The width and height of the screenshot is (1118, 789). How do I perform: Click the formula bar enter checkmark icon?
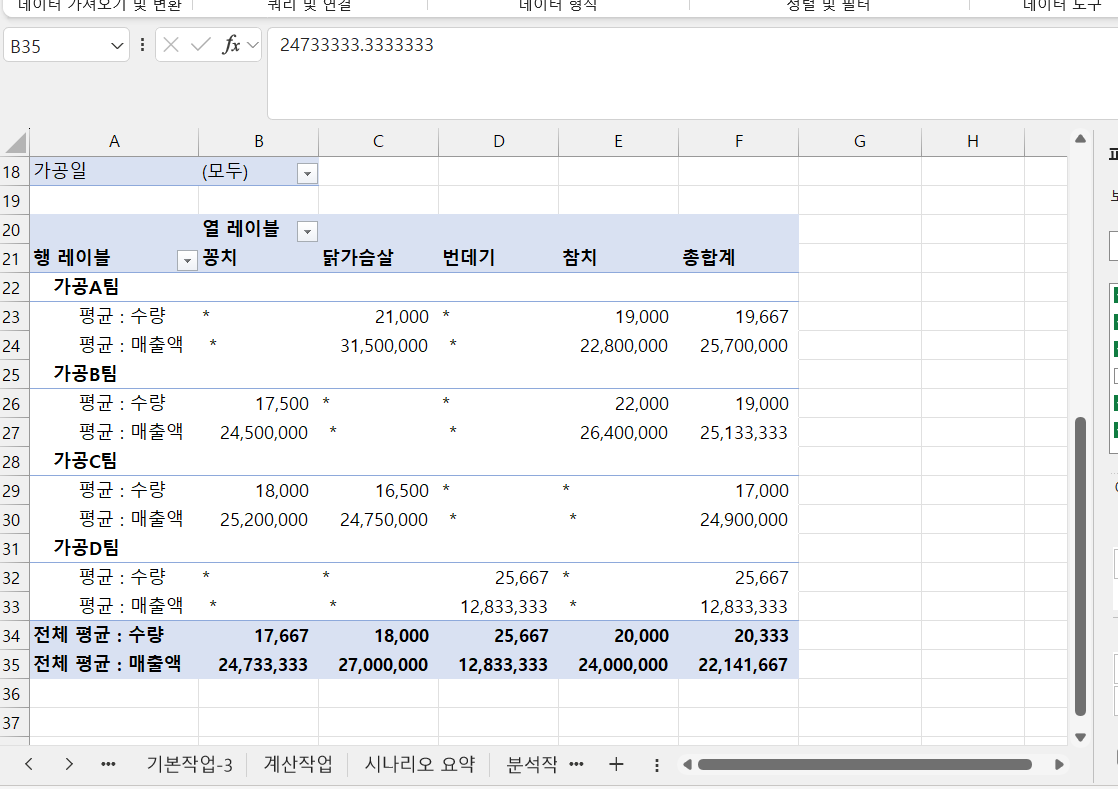tap(201, 45)
